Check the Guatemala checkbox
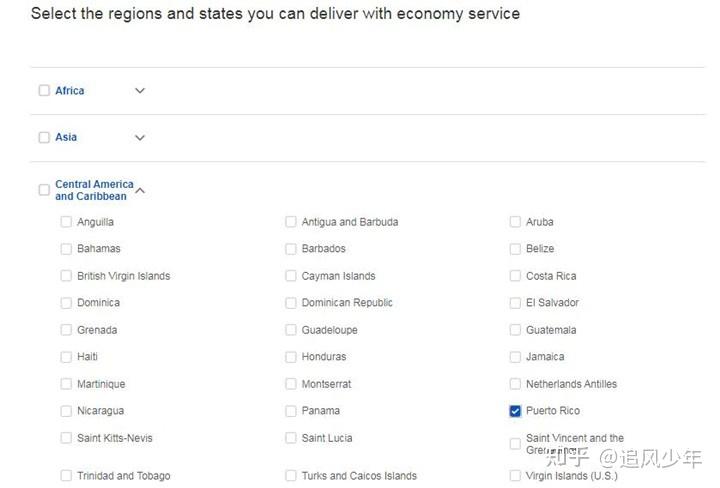The image size is (720, 488). (515, 330)
